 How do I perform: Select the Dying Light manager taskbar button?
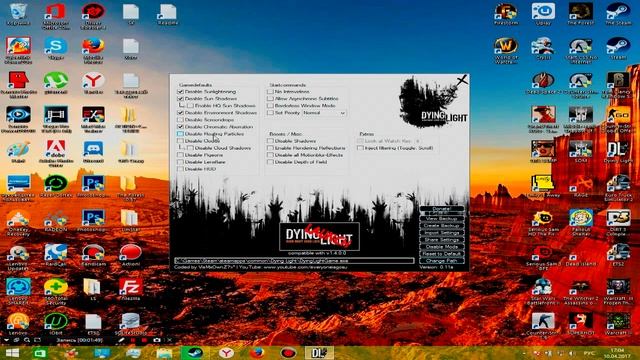319,353
